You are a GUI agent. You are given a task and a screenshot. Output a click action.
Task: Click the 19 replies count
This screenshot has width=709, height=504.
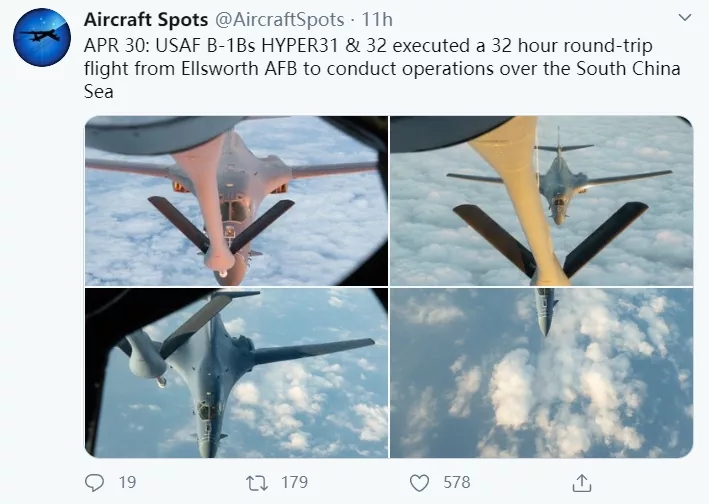click(x=127, y=482)
